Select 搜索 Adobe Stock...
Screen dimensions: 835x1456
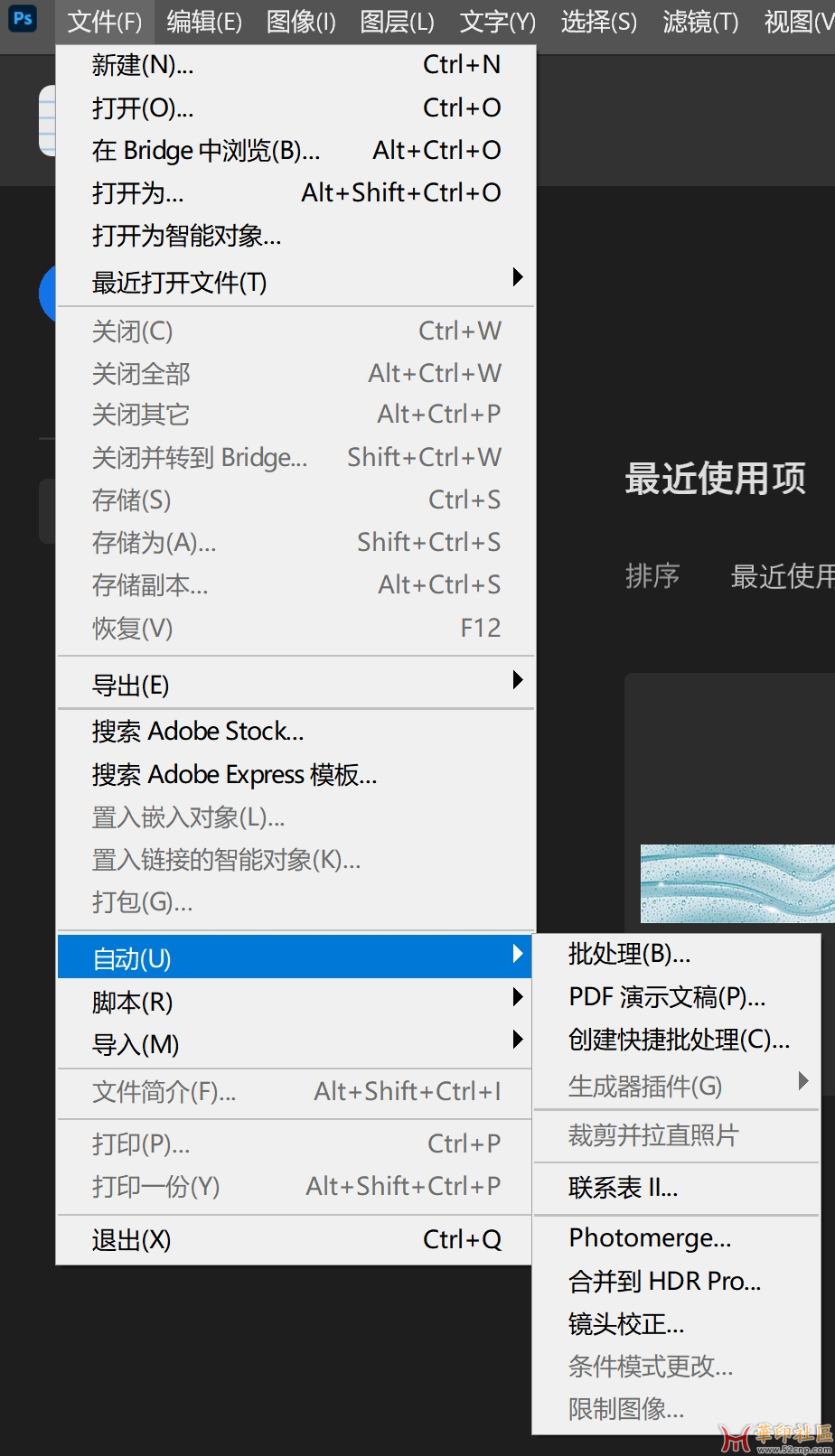296,731
